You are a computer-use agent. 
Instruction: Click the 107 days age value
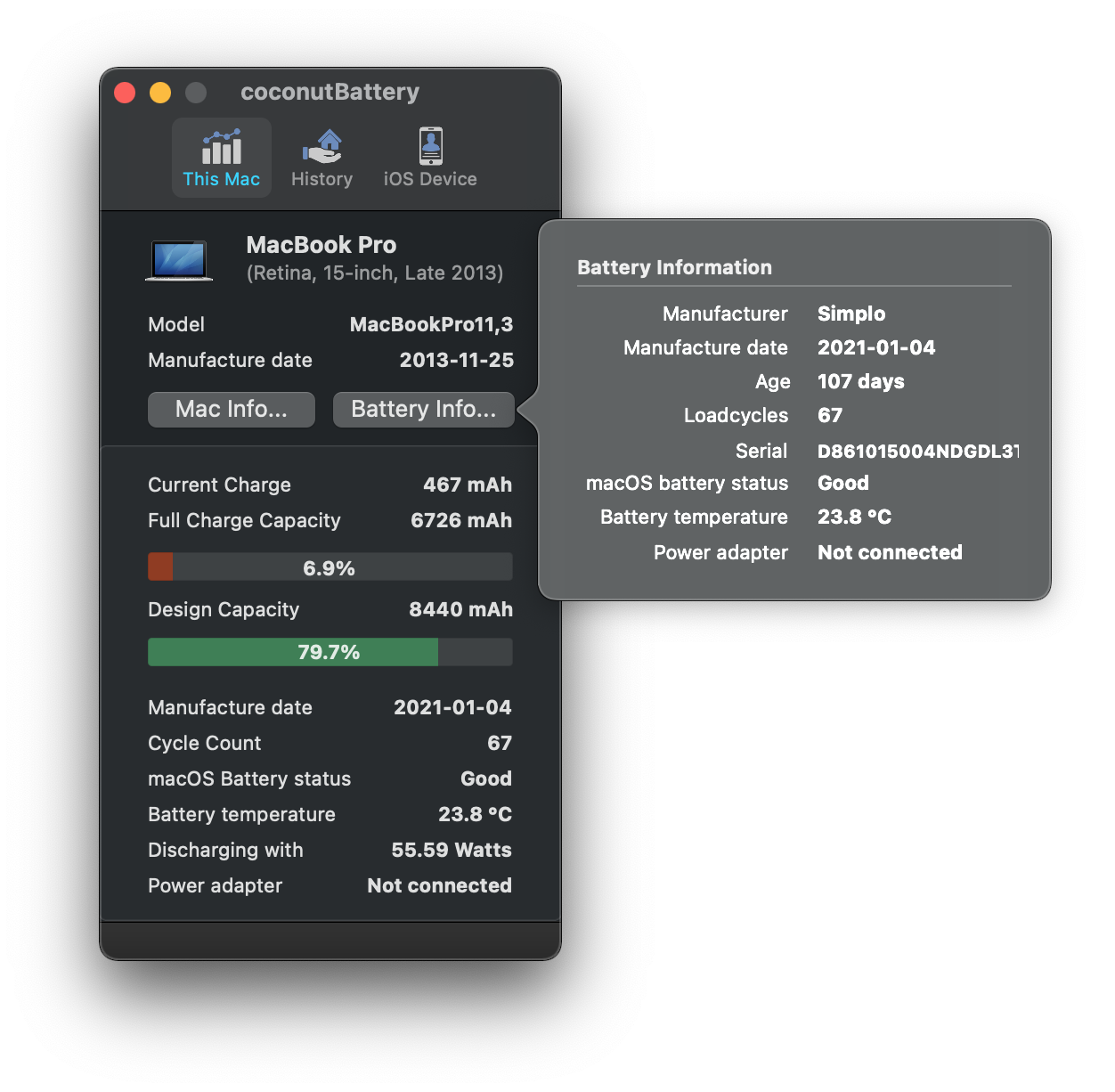(860, 381)
